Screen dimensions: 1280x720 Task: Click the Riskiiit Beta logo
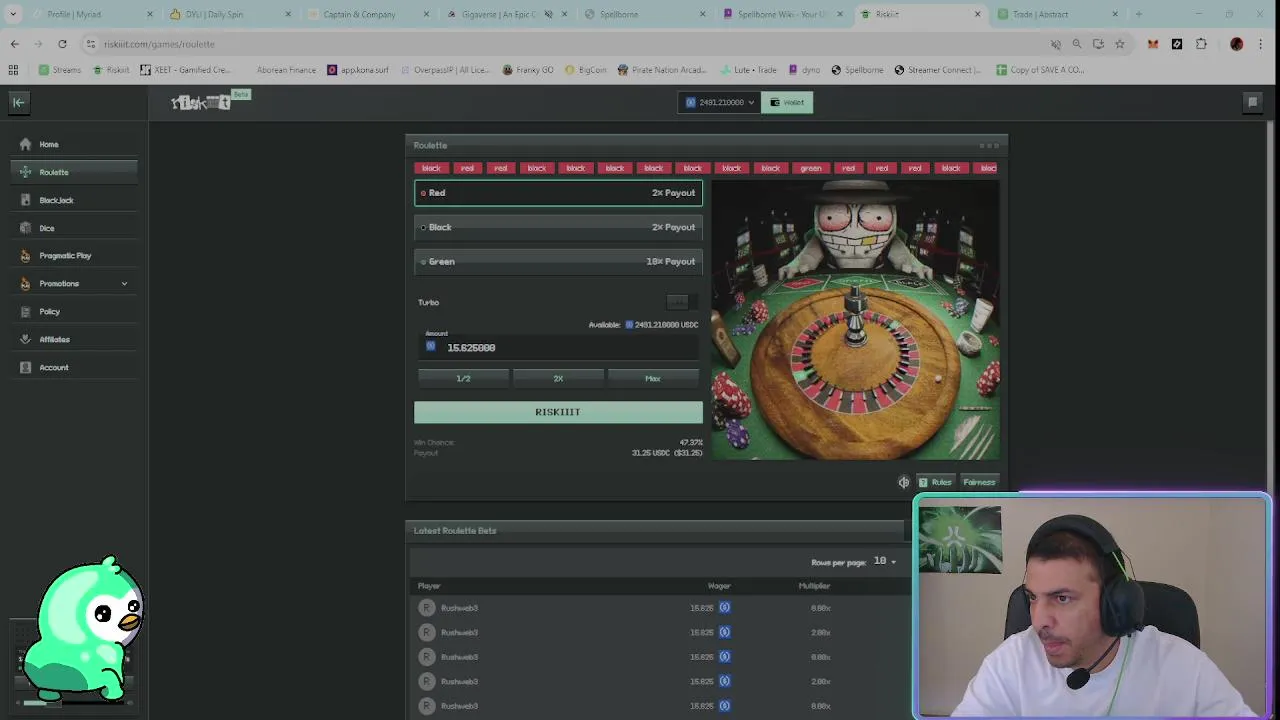[209, 101]
